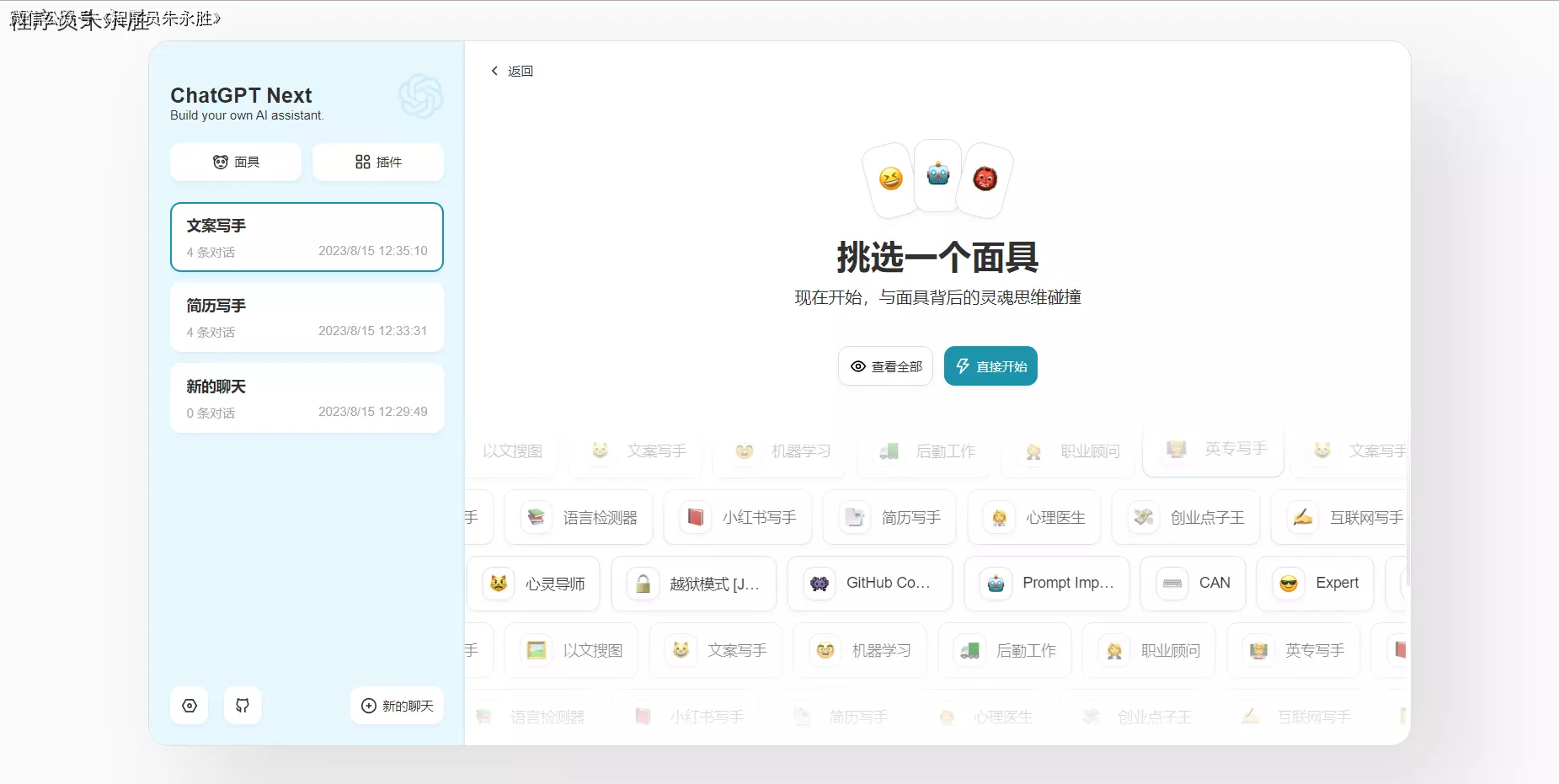Click the 返回 back chevron
Screen dimensions: 1559x784
[495, 71]
